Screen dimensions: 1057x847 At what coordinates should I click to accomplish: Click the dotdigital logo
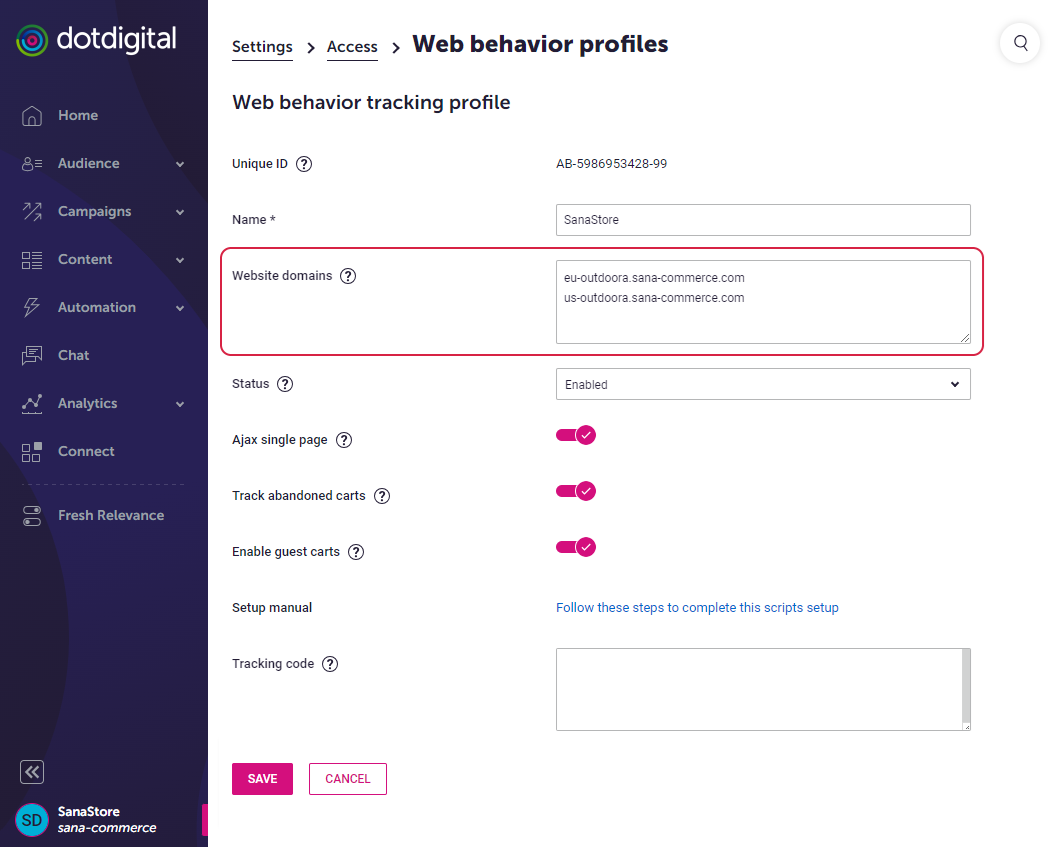click(96, 40)
